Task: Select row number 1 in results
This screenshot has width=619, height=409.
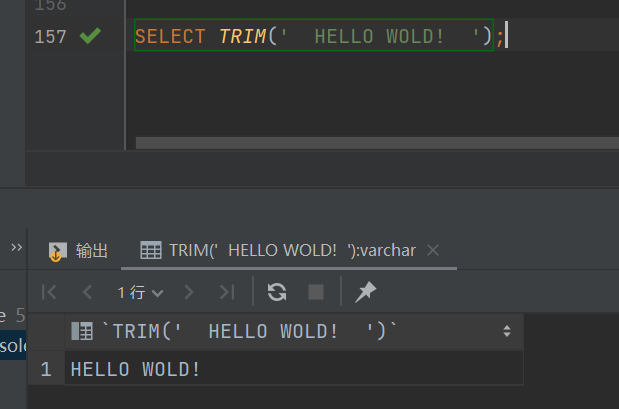Action: pyautogui.click(x=46, y=369)
